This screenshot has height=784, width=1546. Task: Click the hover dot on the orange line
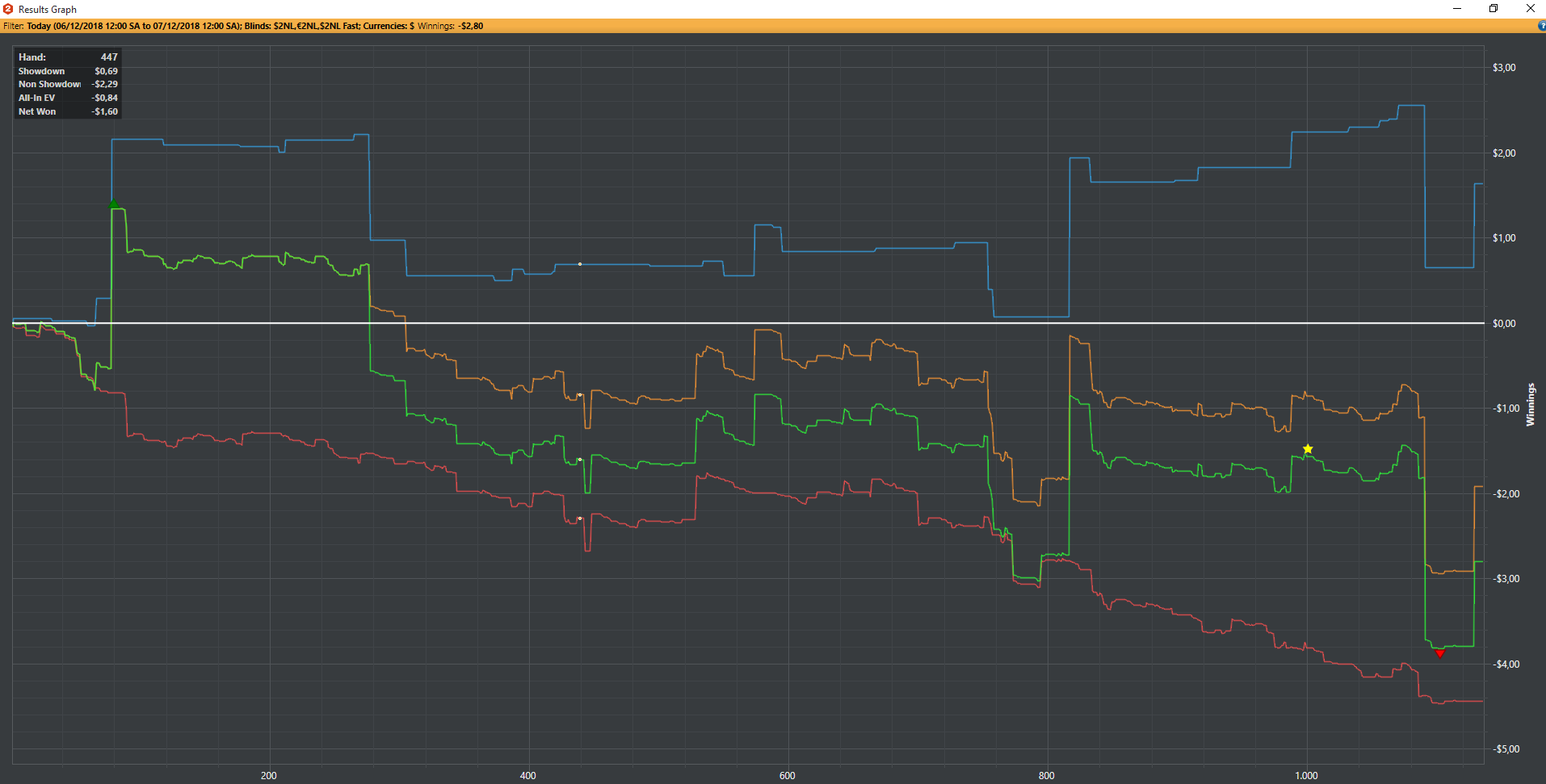click(580, 395)
